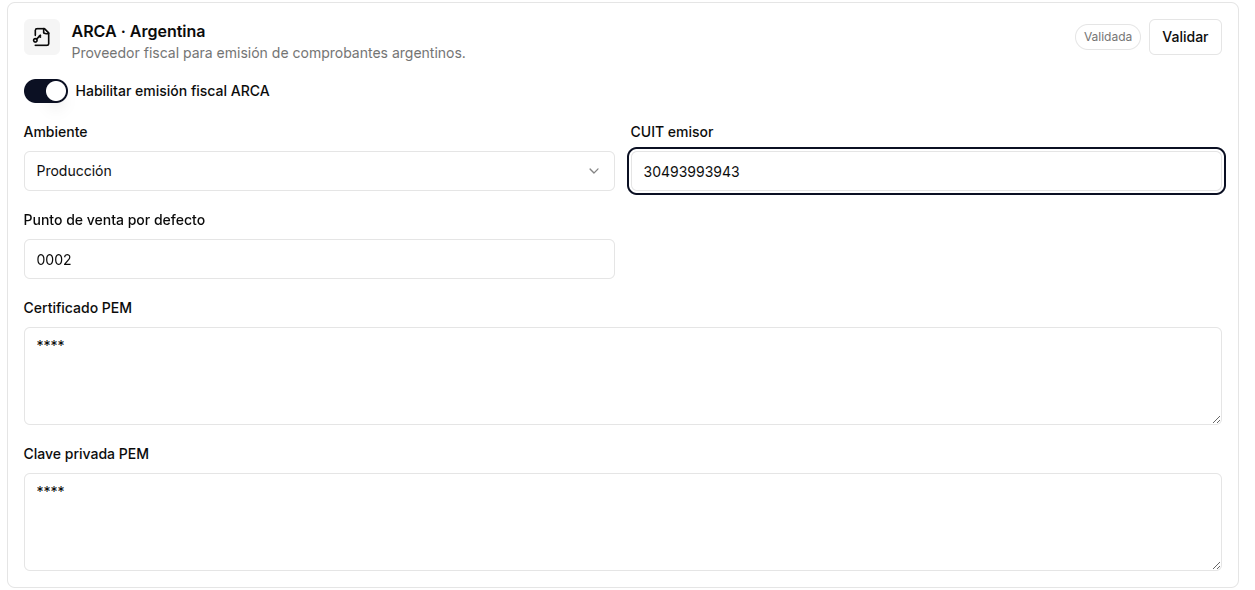This screenshot has width=1255, height=590.
Task: Disable the Habilitar emisión fiscal ARCA switch
Action: (x=46, y=91)
